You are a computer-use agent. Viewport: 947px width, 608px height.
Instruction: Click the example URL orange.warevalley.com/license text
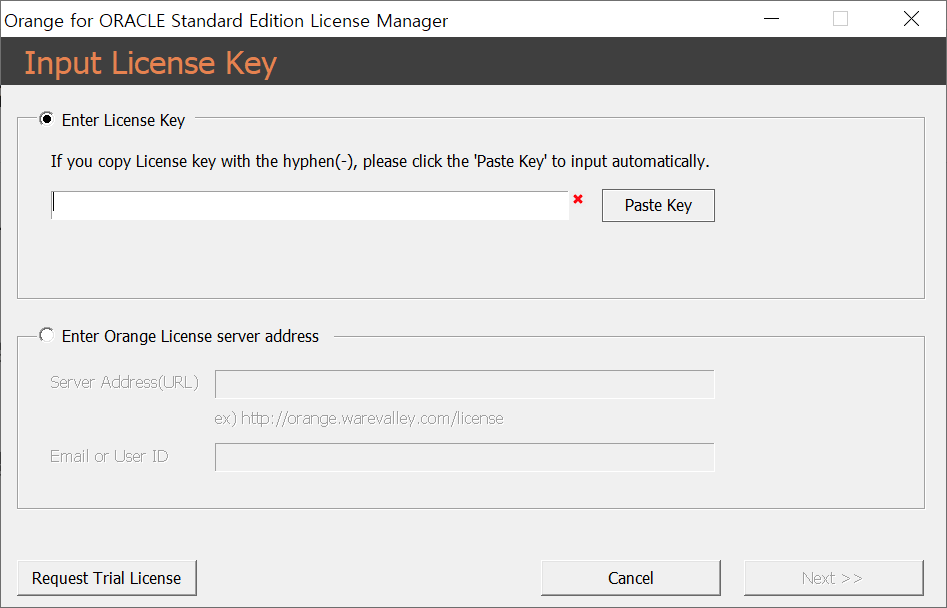[359, 418]
